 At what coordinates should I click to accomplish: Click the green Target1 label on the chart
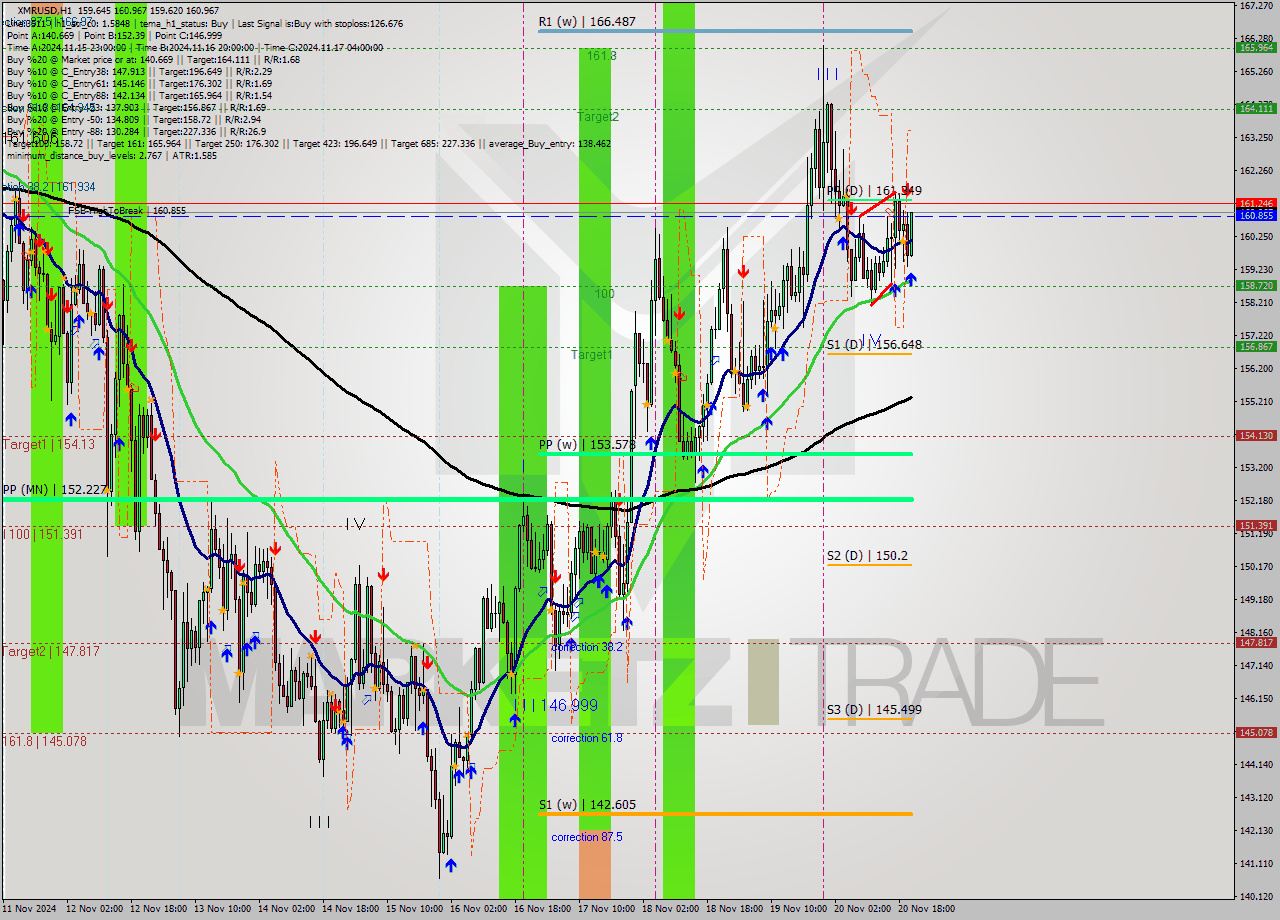[591, 355]
